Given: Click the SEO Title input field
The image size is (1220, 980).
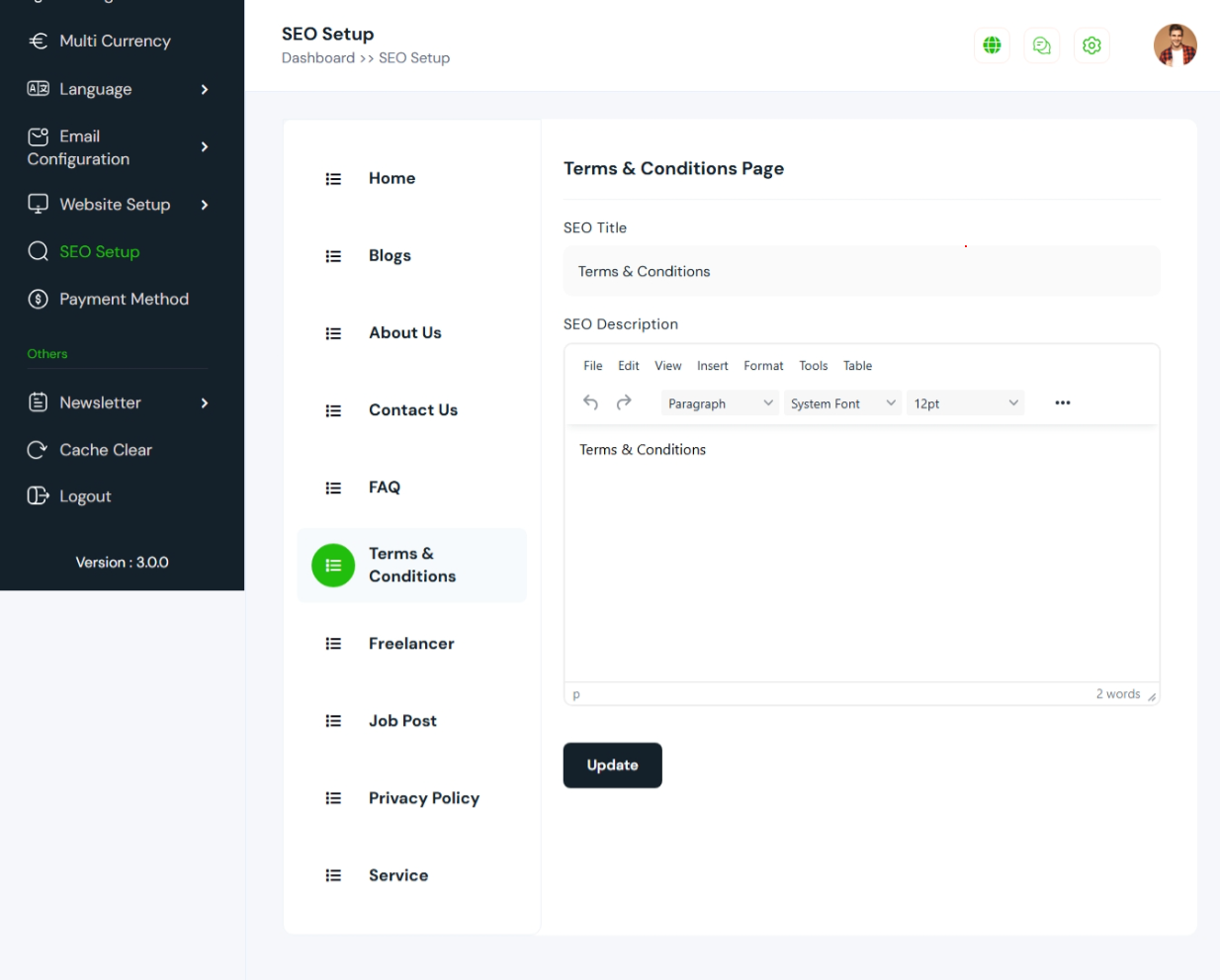Looking at the screenshot, I should coord(861,271).
